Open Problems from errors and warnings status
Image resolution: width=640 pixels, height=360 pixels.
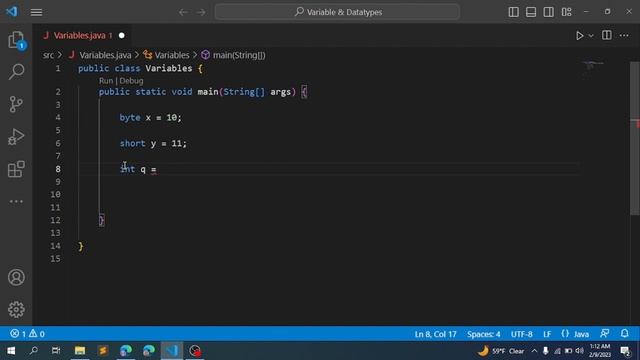[x=27, y=334]
